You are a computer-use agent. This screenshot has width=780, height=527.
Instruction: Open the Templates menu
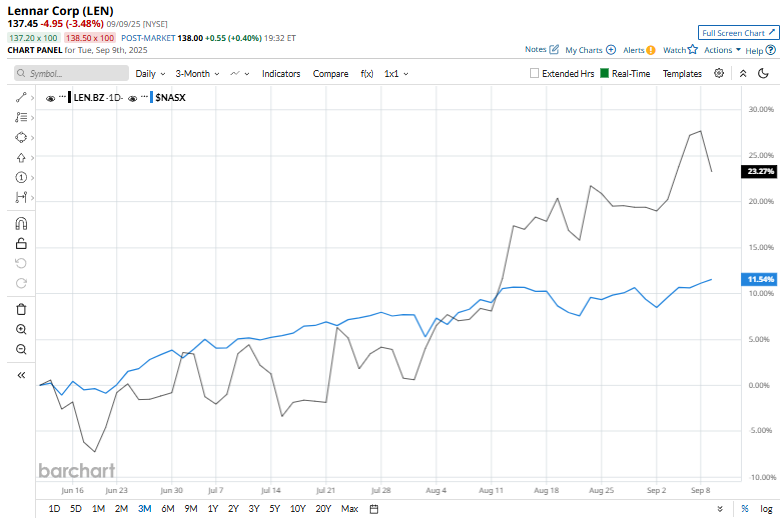(682, 74)
